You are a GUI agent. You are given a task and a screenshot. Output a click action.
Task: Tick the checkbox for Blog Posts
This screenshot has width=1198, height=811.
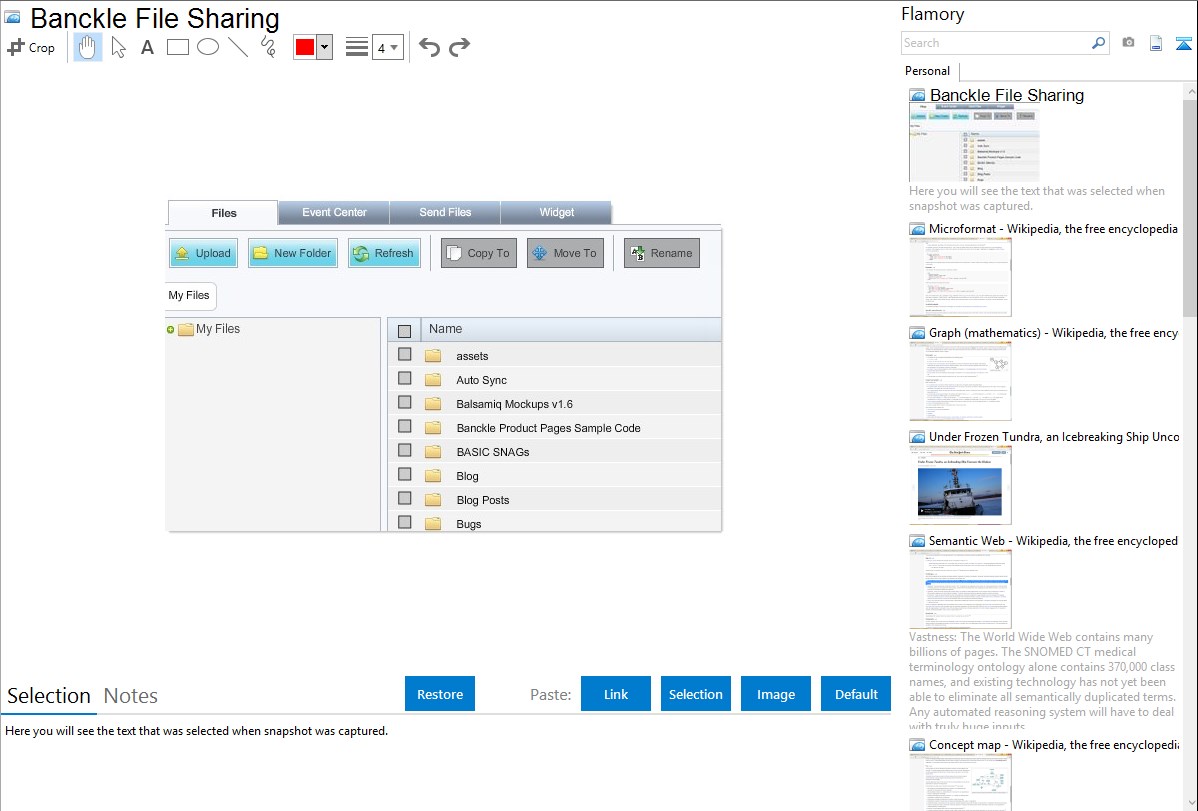pyautogui.click(x=404, y=498)
